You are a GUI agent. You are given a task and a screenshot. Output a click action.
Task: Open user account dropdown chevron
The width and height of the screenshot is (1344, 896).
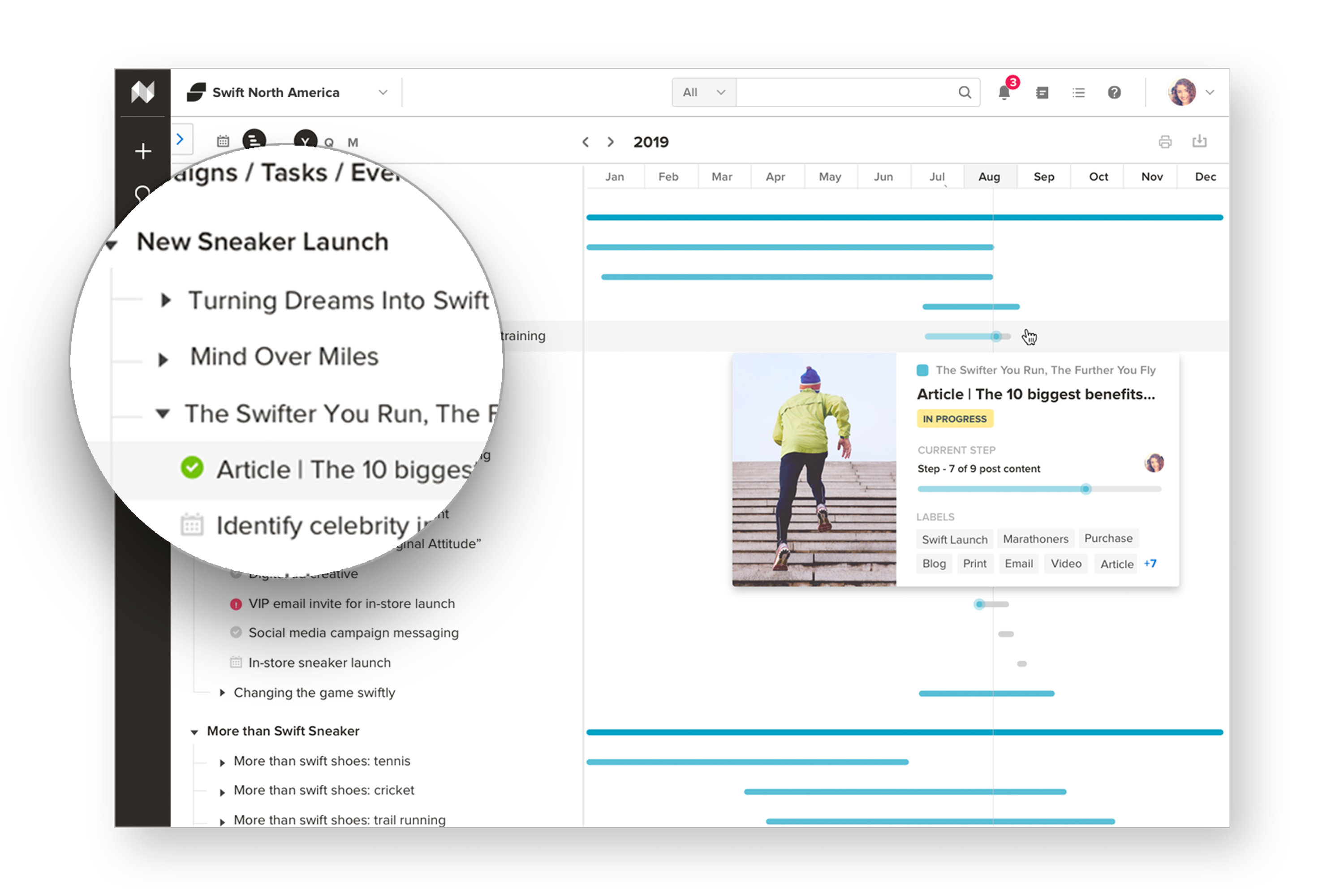(1209, 93)
